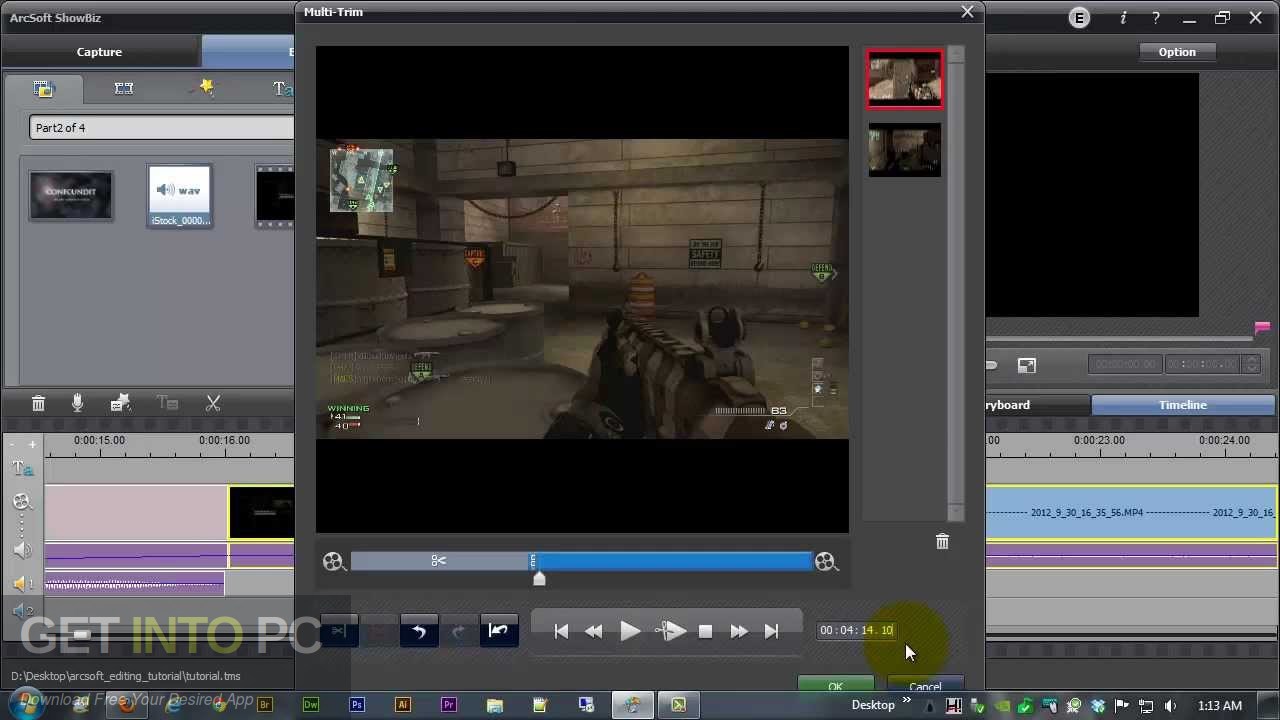Viewport: 1280px width, 720px height.
Task: Click the reset-all trim button
Action: click(498, 631)
